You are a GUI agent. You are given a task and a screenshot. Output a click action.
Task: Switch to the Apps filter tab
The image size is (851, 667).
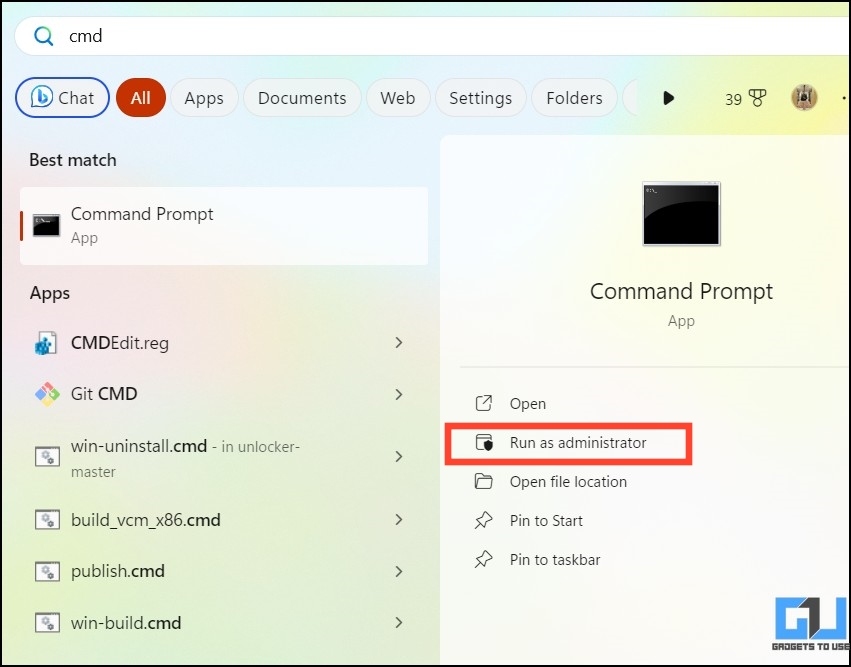(204, 98)
